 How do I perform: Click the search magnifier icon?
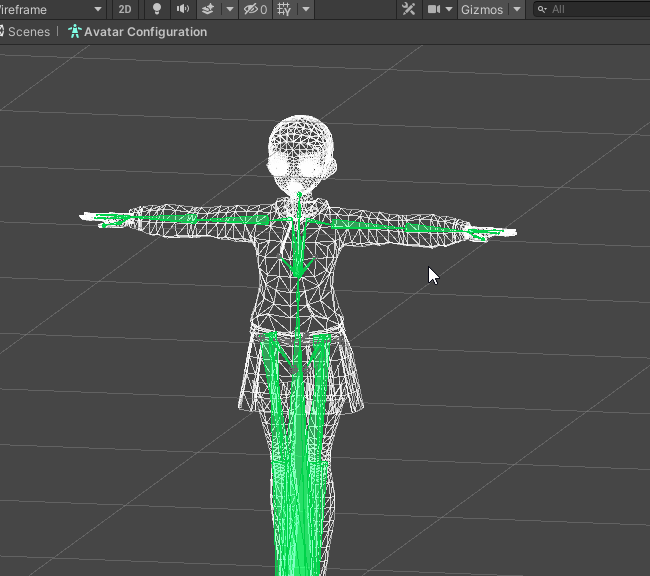[542, 9]
